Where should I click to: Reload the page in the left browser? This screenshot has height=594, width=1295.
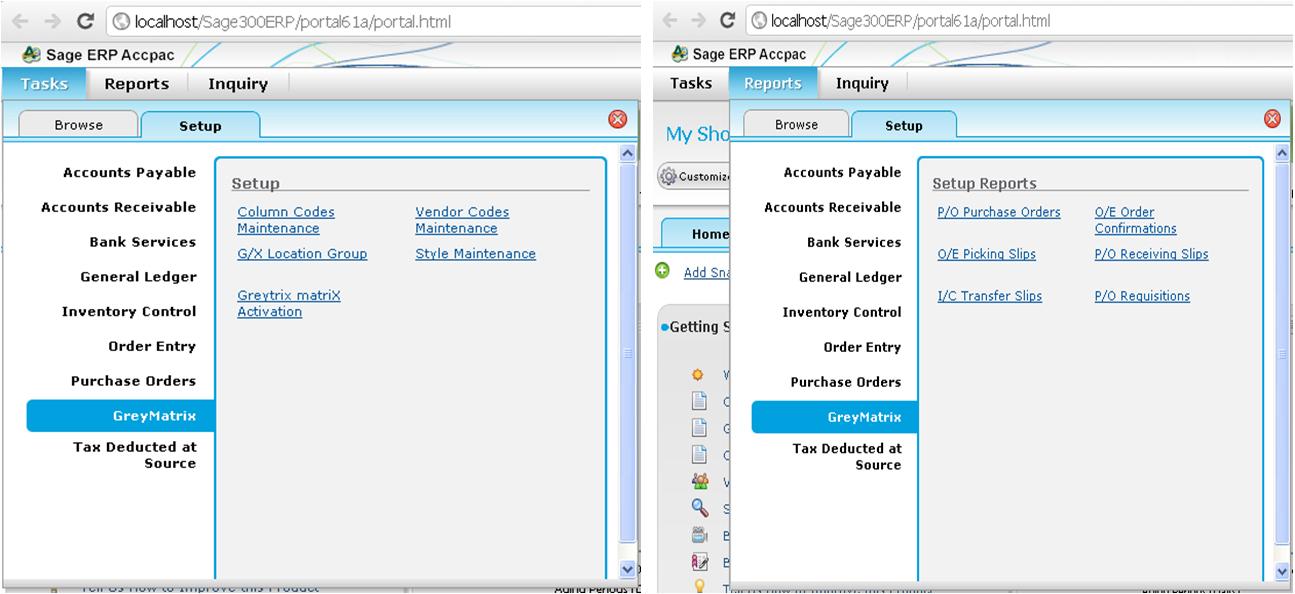pos(85,20)
